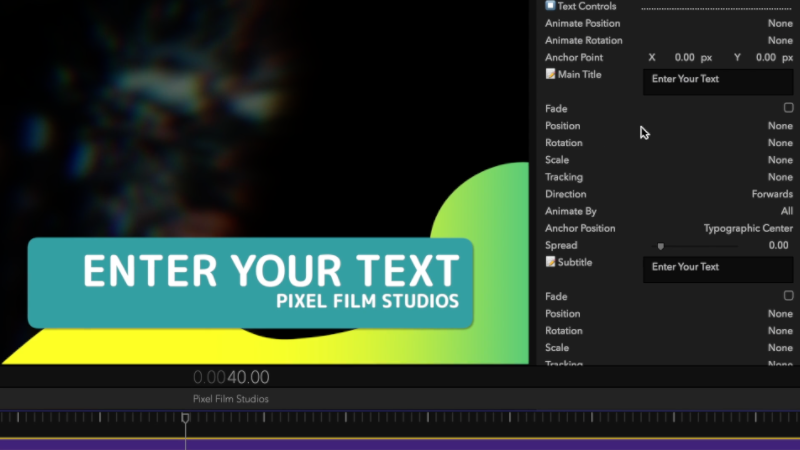Open Subtitle Scale dropdown

point(780,347)
